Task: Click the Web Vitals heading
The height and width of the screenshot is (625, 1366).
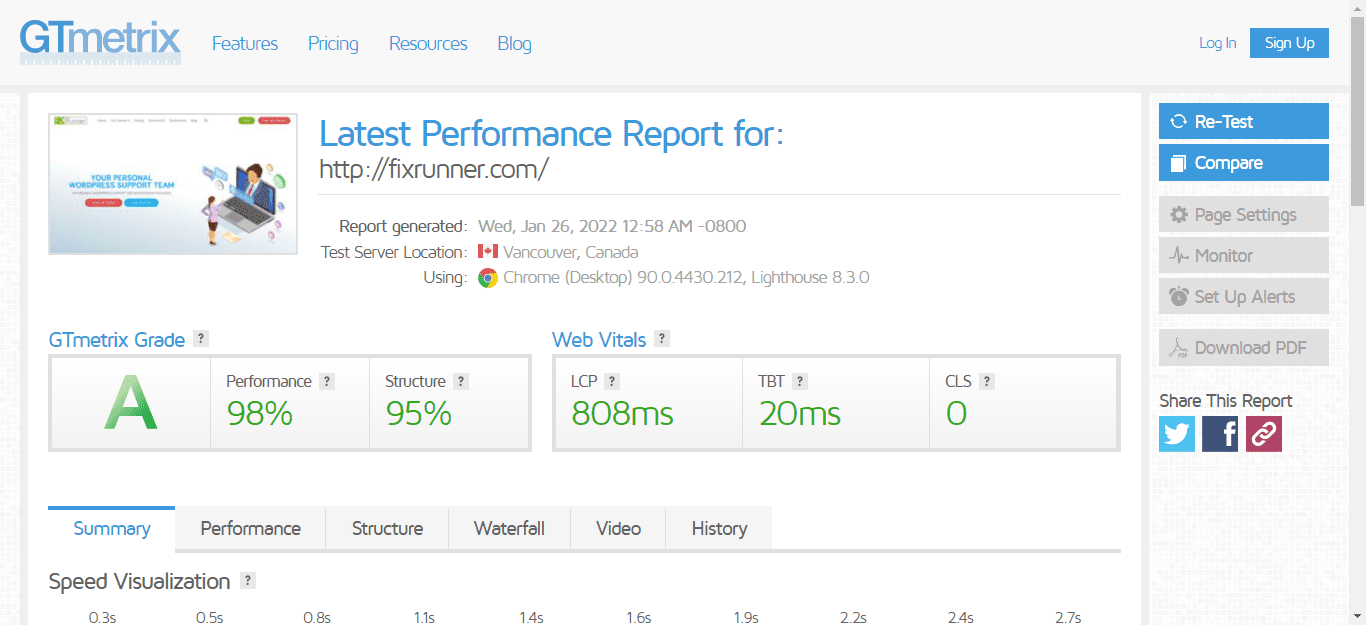Action: click(x=599, y=340)
